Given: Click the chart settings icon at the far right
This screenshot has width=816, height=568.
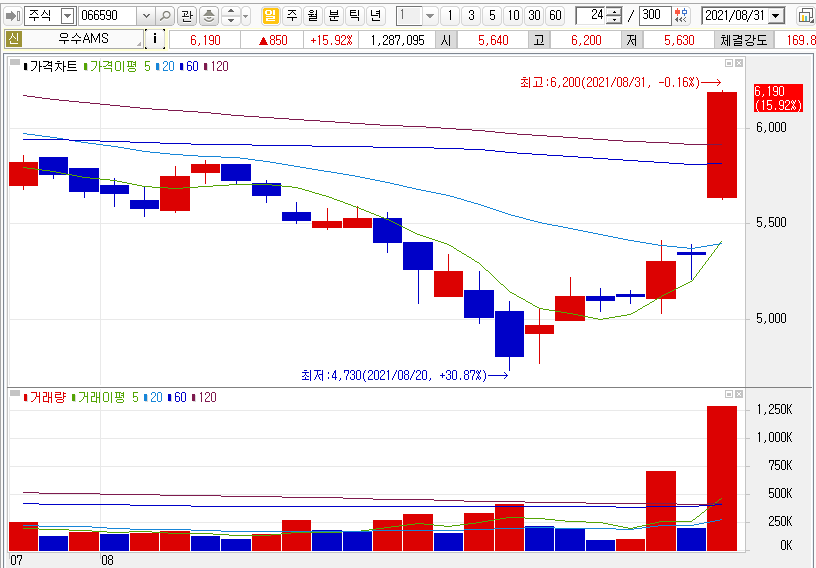Looking at the screenshot, I should tap(806, 16).
